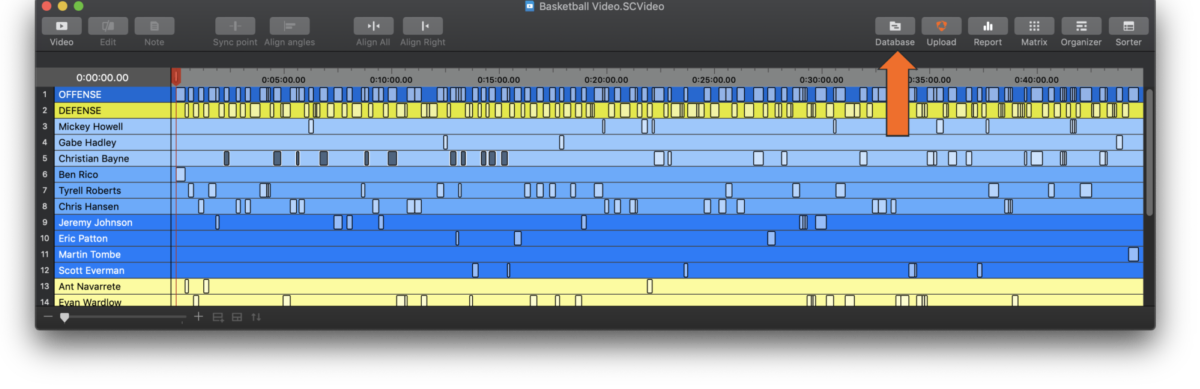Click the 0:05:00.00 ruler mark
Image resolution: width=1200 pixels, height=389 pixels.
point(283,79)
